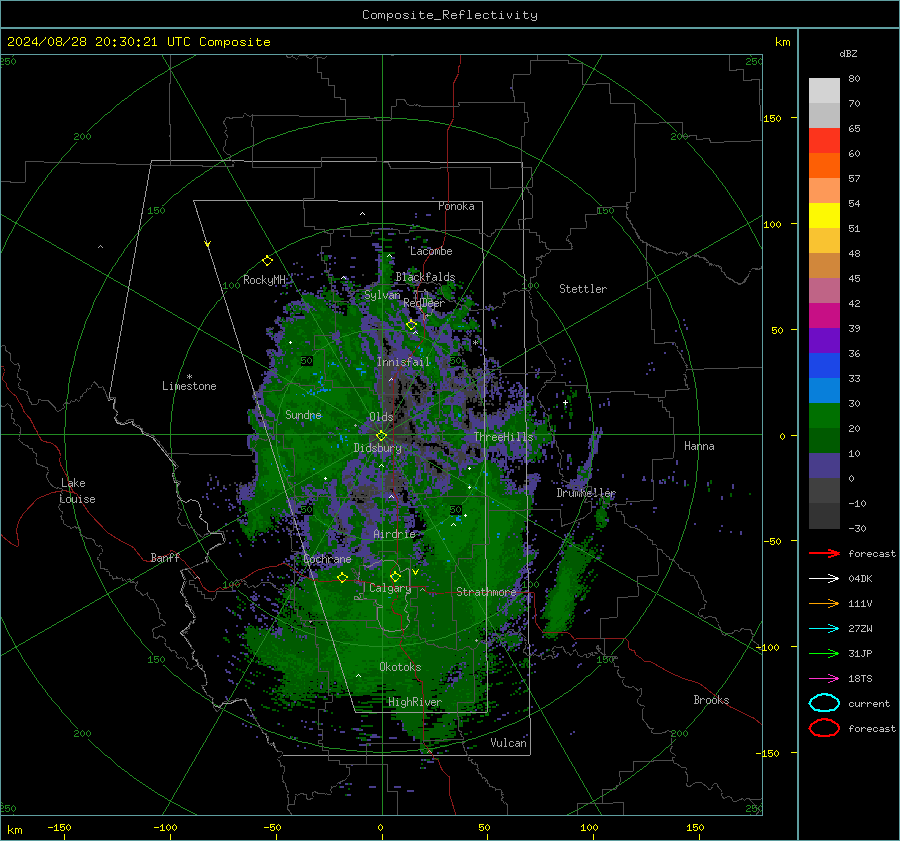This screenshot has width=900, height=841.
Task: Click the current legend label
Action: [x=869, y=703]
